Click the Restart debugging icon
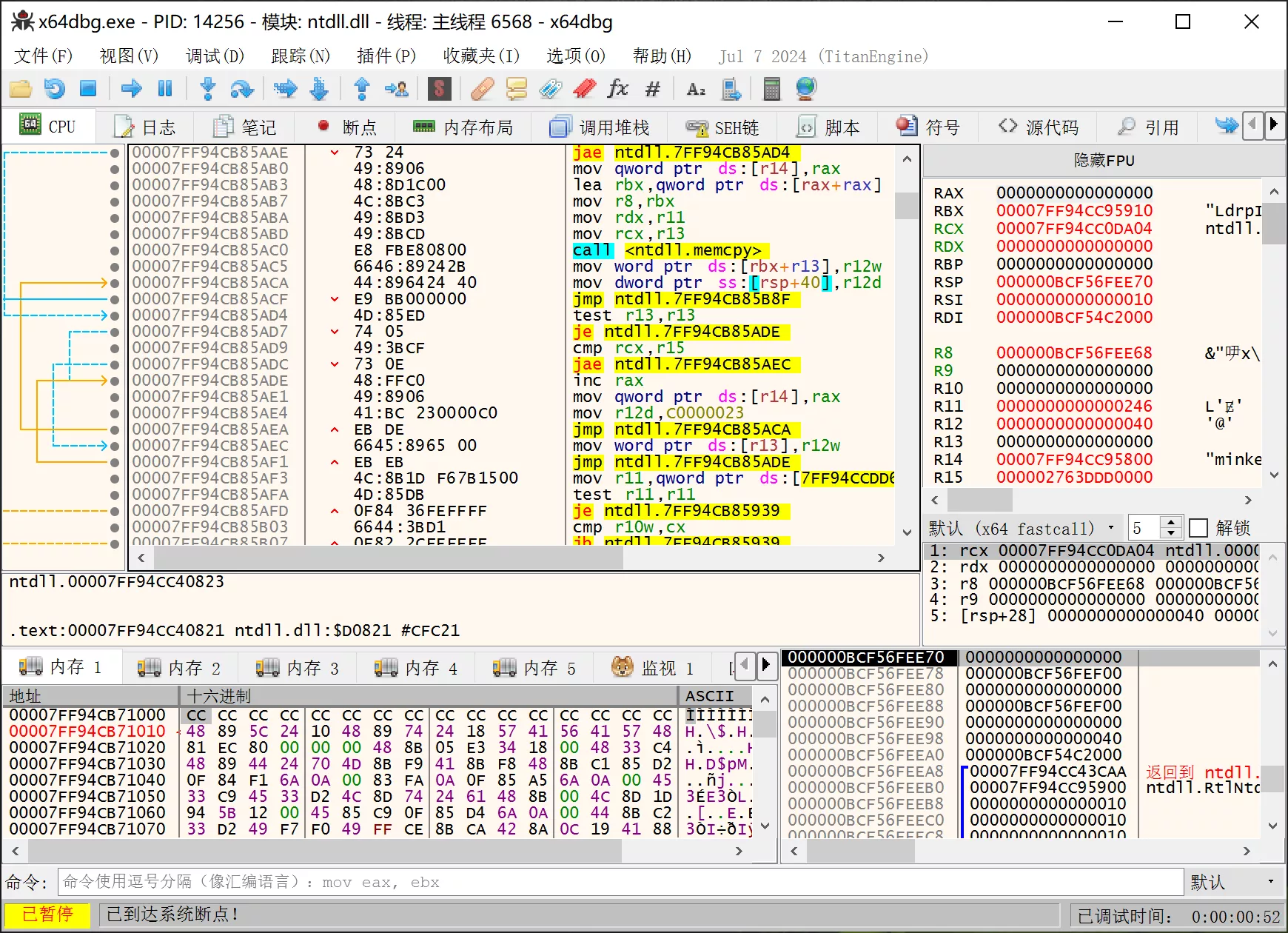Viewport: 1288px width, 933px height. point(54,89)
